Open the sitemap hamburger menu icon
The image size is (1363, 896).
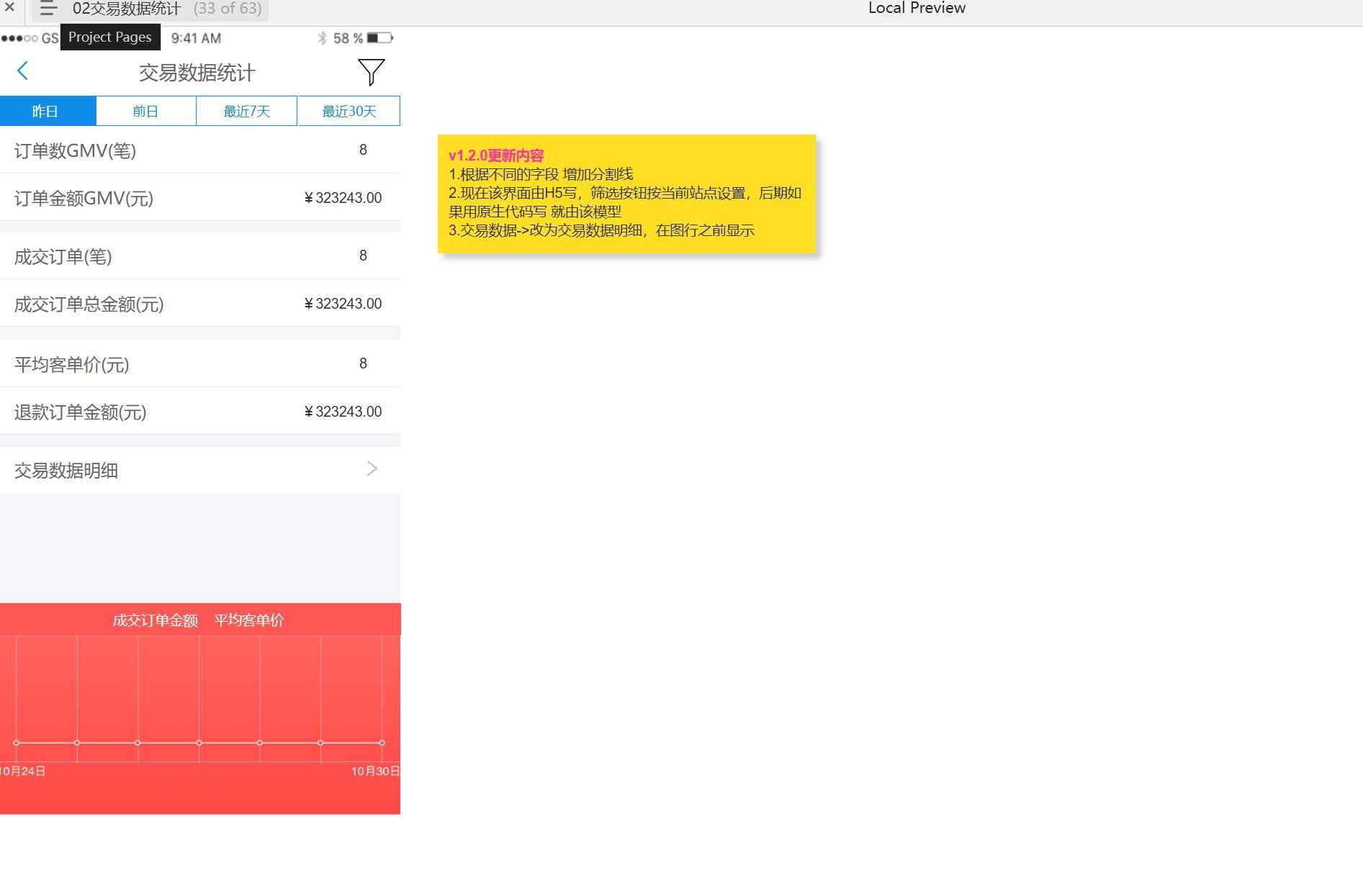click(x=48, y=9)
